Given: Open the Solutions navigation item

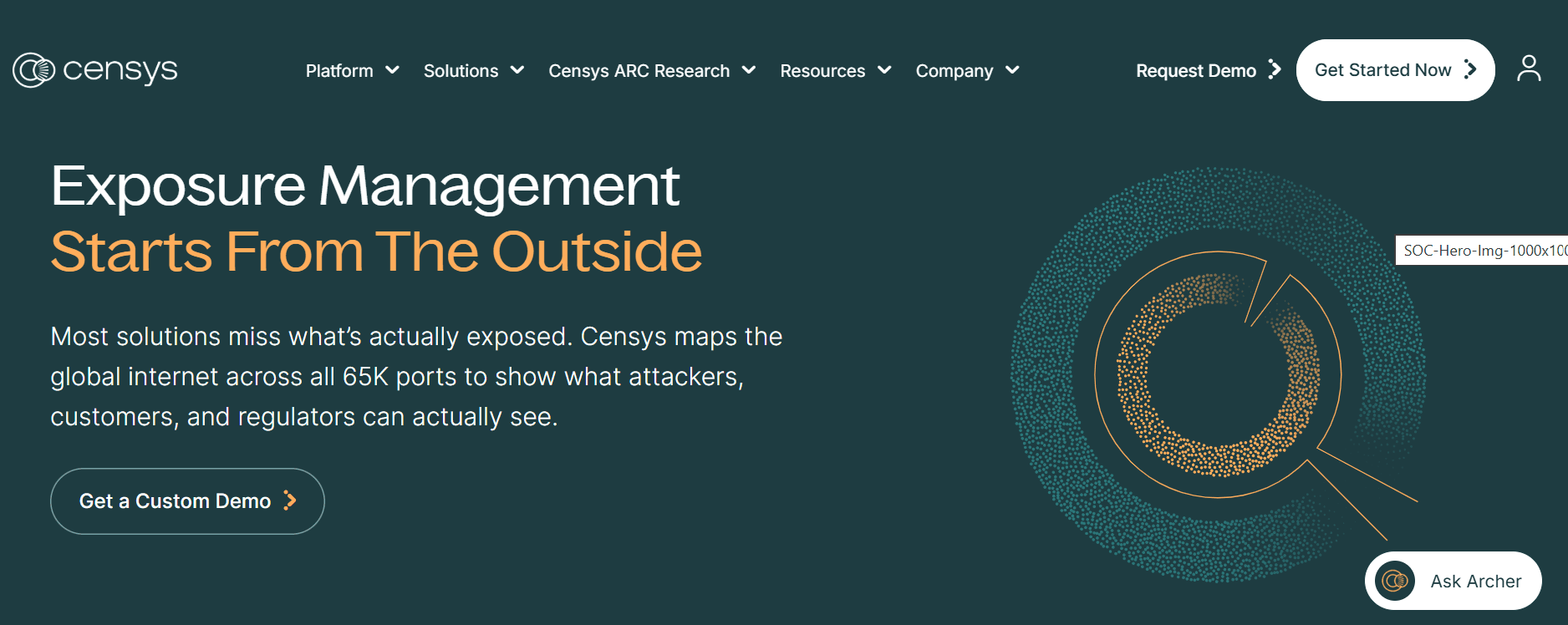Looking at the screenshot, I should (x=461, y=71).
